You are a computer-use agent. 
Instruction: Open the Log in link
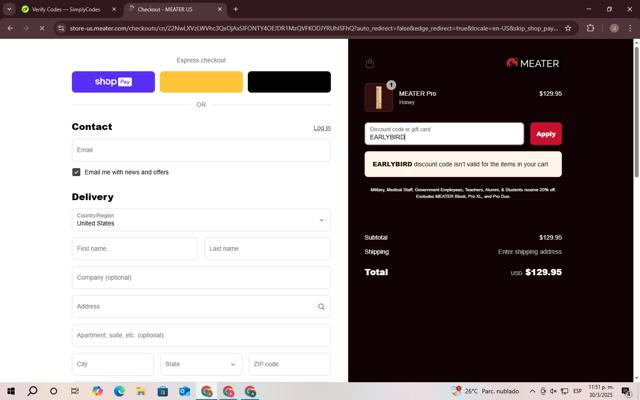[322, 128]
